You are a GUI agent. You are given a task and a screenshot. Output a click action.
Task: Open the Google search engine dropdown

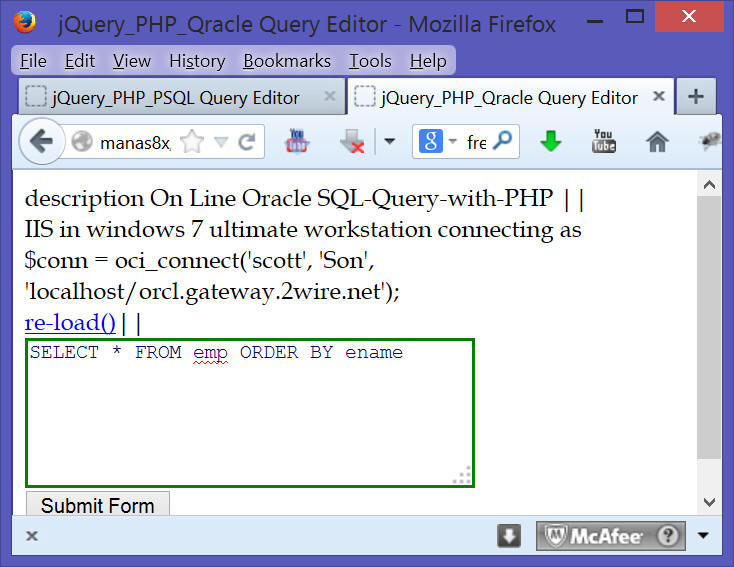click(436, 142)
